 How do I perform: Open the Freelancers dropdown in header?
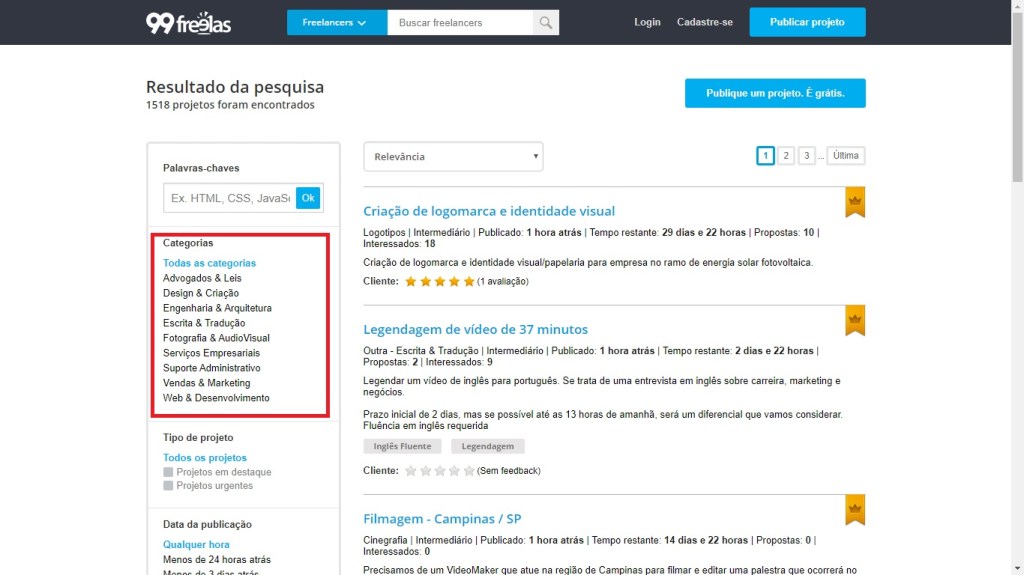336,22
